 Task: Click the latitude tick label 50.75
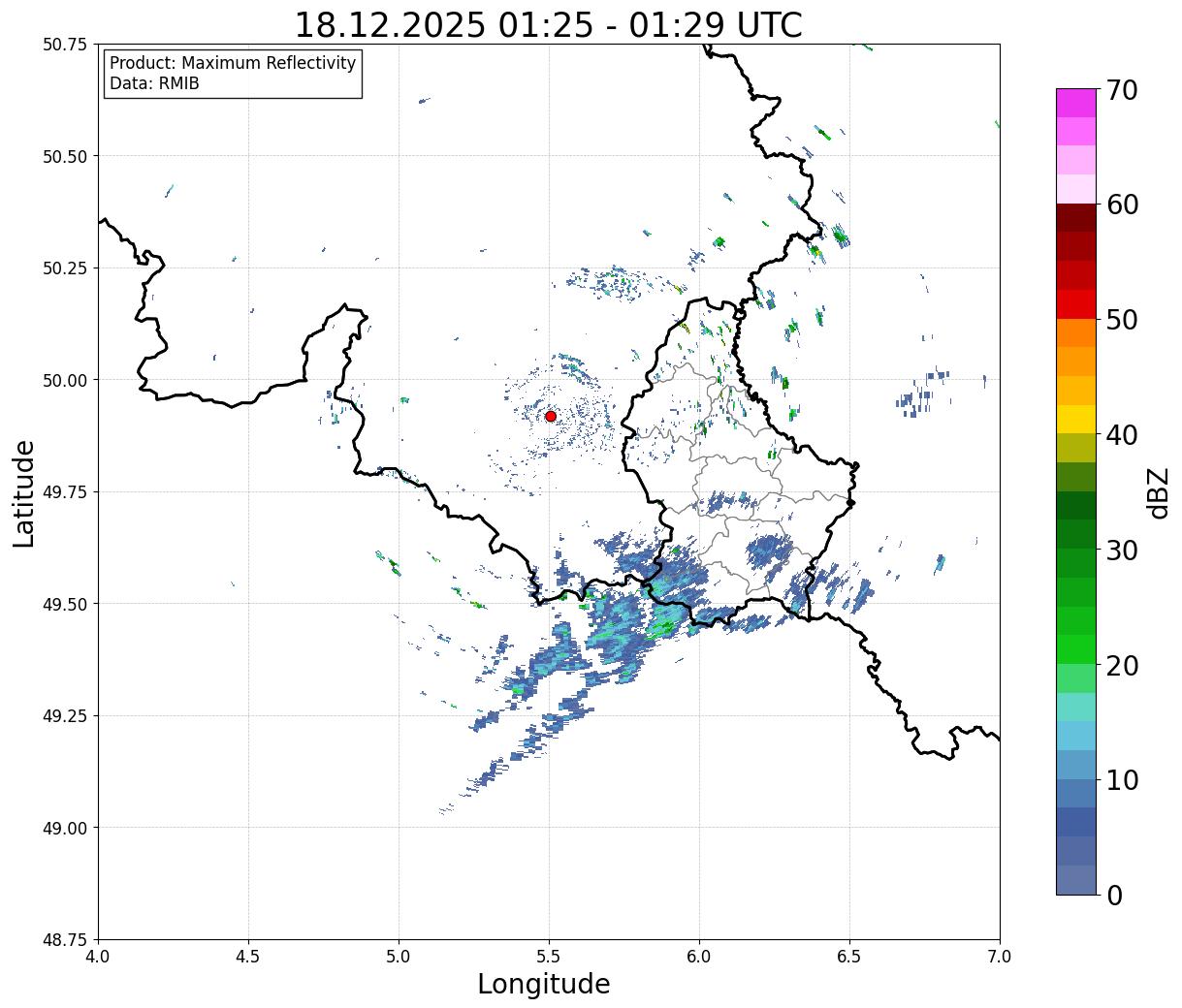coord(65,45)
